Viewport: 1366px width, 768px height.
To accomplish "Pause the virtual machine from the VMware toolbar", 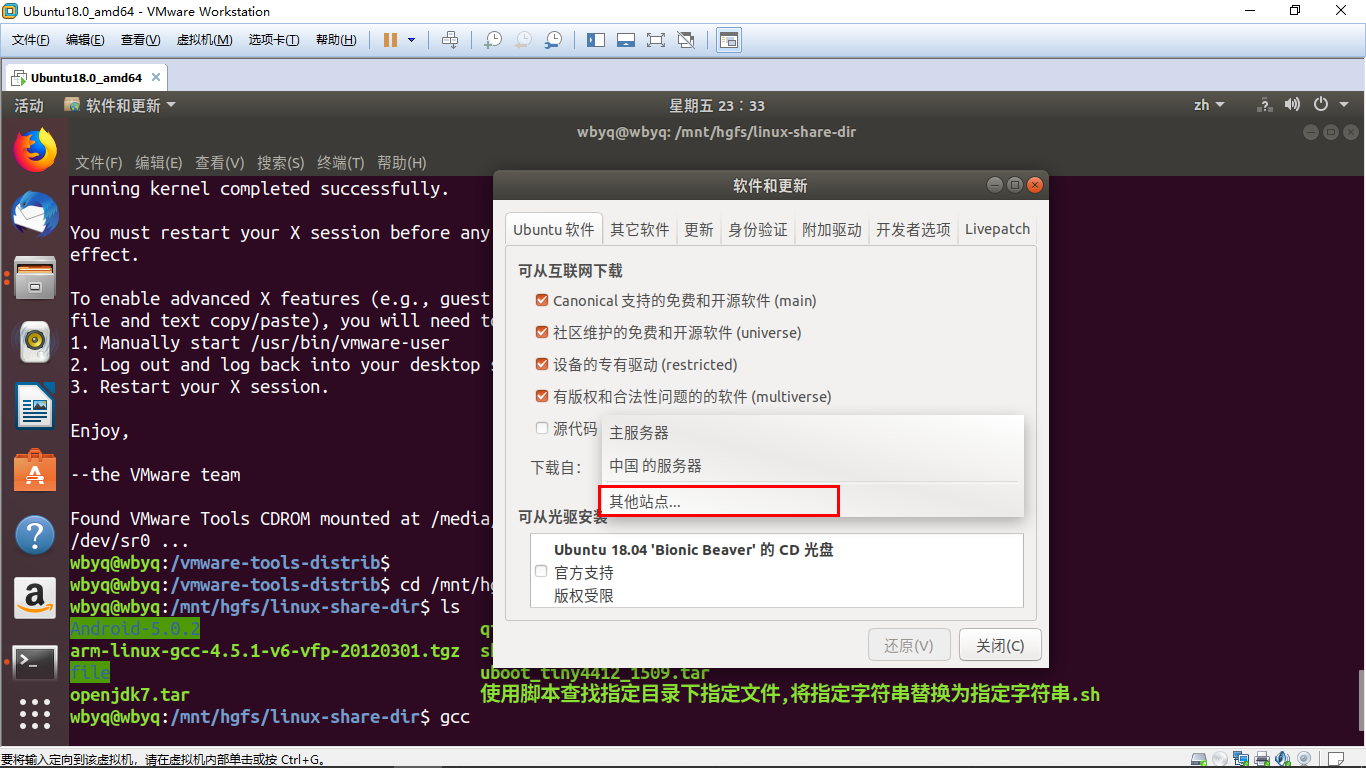I will coord(390,40).
